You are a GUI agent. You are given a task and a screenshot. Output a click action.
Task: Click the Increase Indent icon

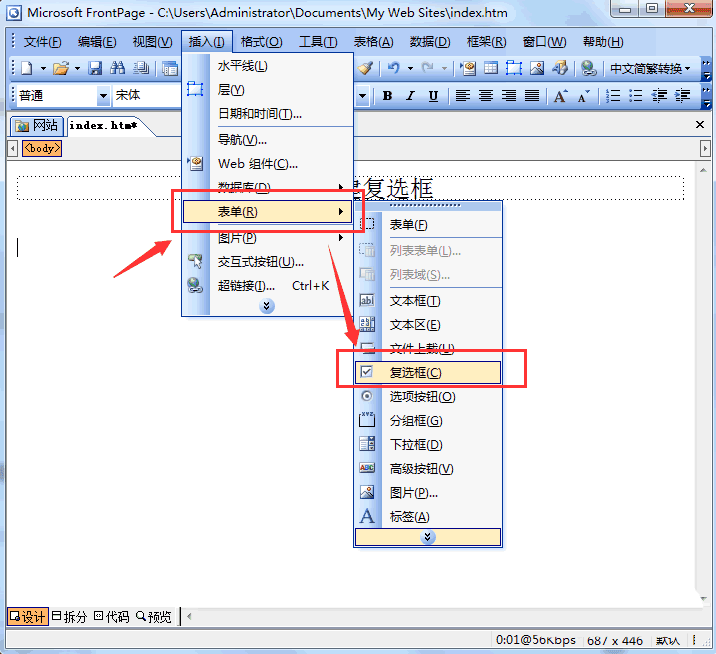pyautogui.click(x=682, y=96)
